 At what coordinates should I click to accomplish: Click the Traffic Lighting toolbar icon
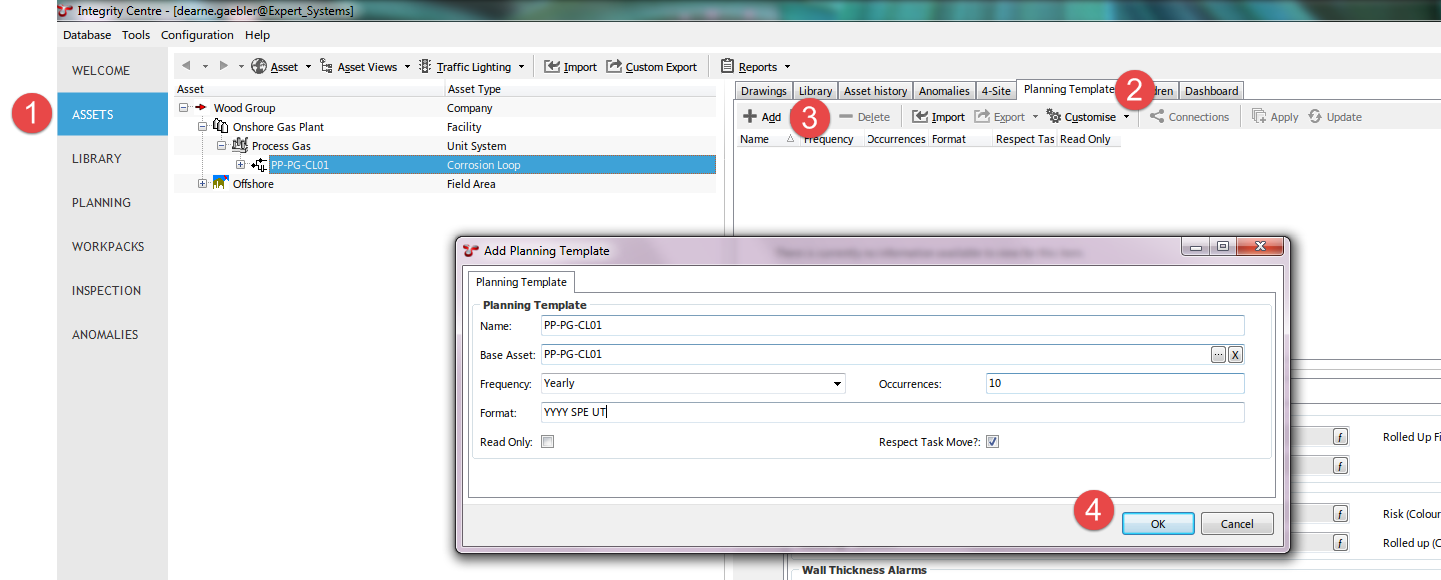click(426, 67)
